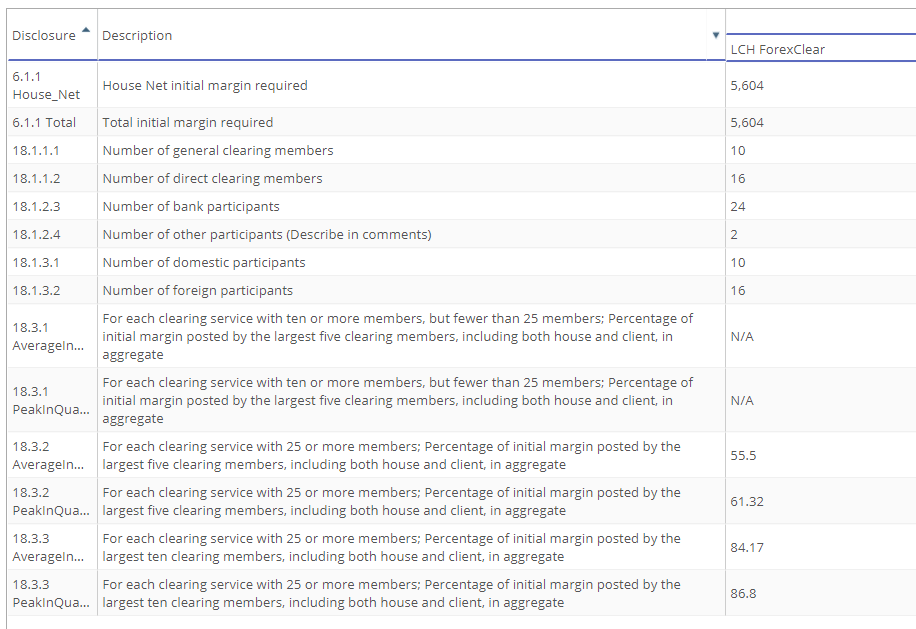Open the Description column filter dropdown

(x=716, y=35)
